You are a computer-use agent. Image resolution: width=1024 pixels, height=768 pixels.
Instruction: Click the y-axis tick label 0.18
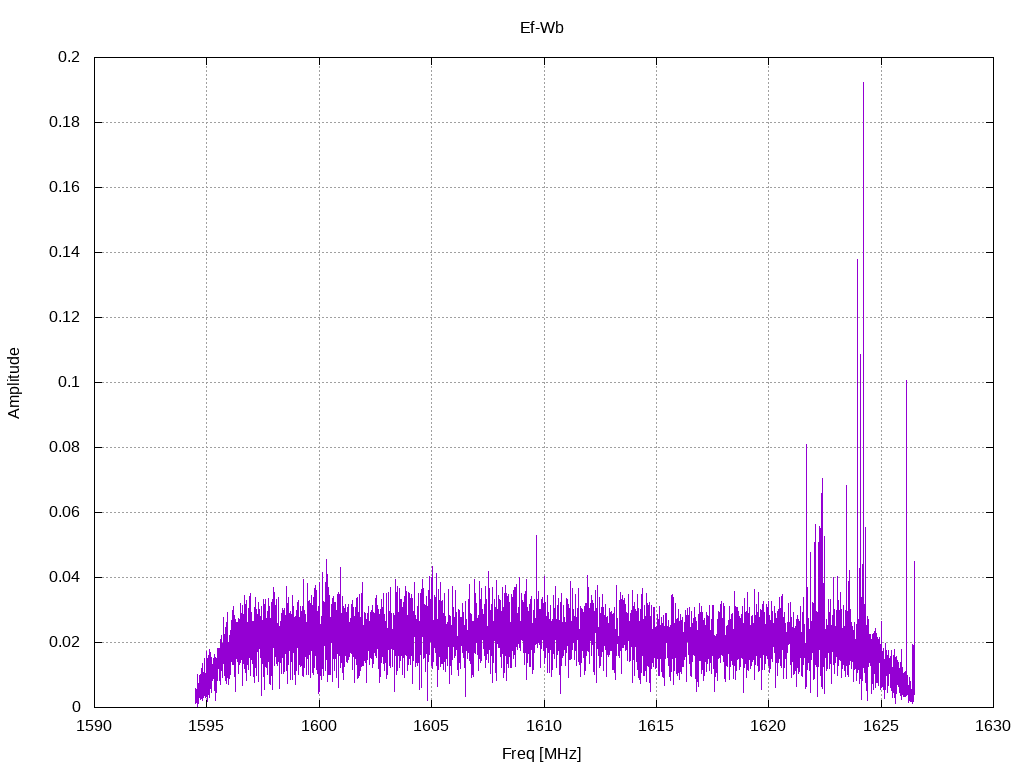[x=65, y=122]
